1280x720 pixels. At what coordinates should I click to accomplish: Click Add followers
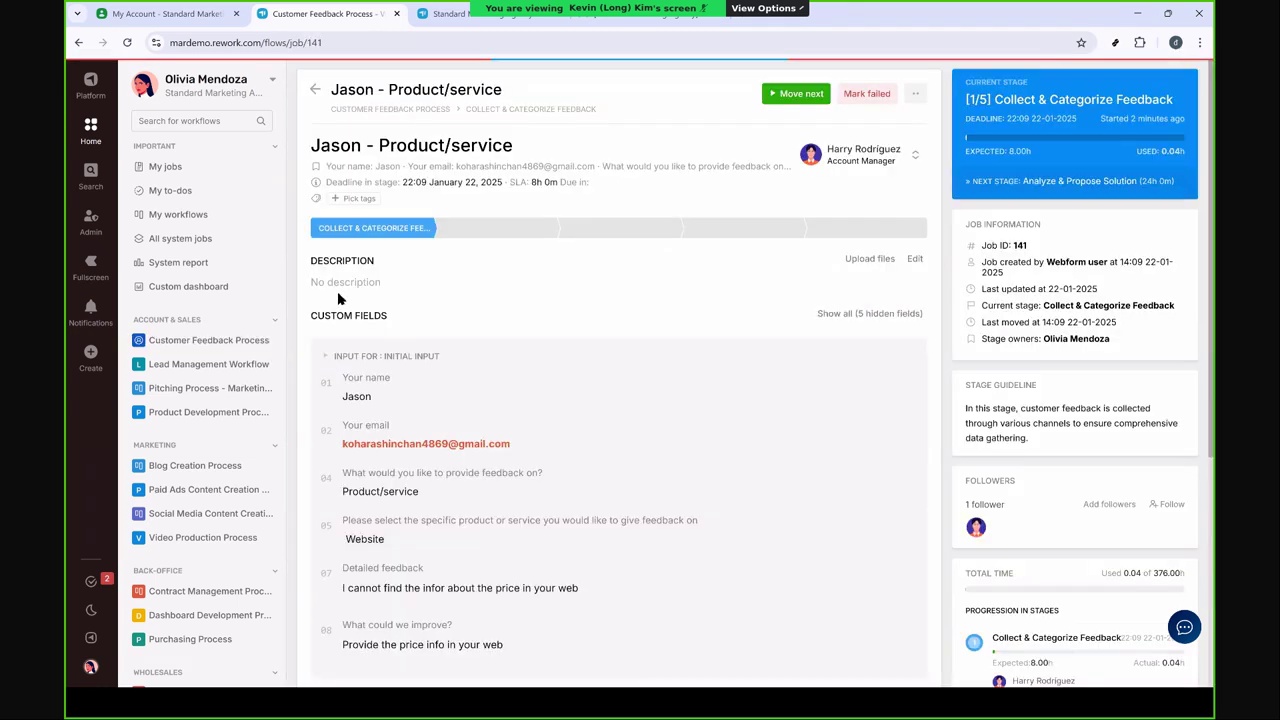pos(1109,505)
